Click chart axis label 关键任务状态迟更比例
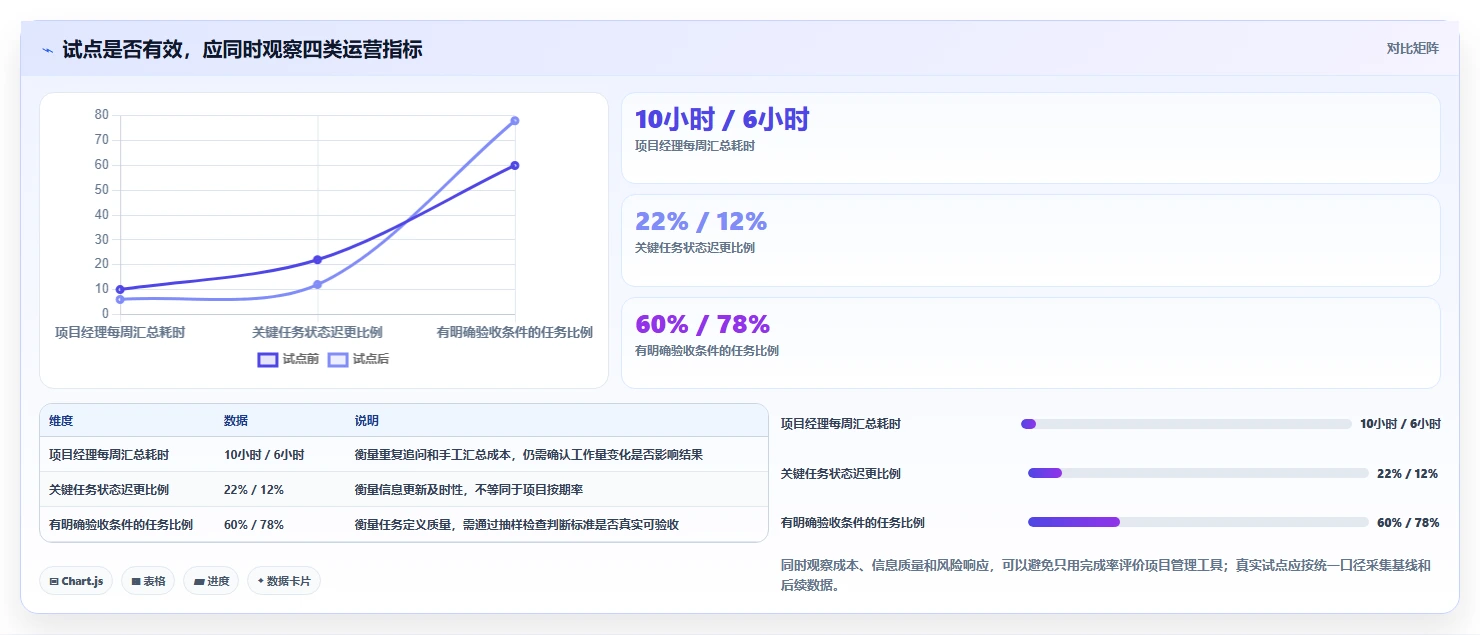This screenshot has height=635, width=1480. (317, 332)
